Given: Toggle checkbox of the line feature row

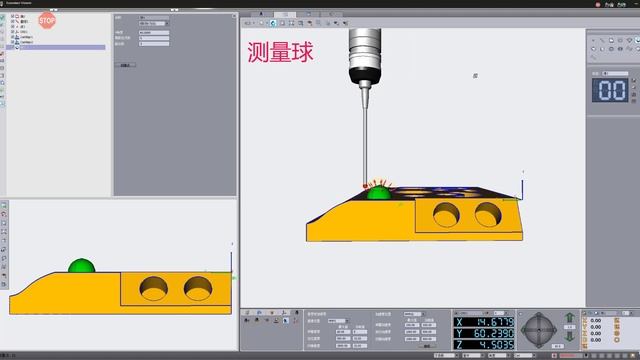Looking at the screenshot, I should point(13,21).
